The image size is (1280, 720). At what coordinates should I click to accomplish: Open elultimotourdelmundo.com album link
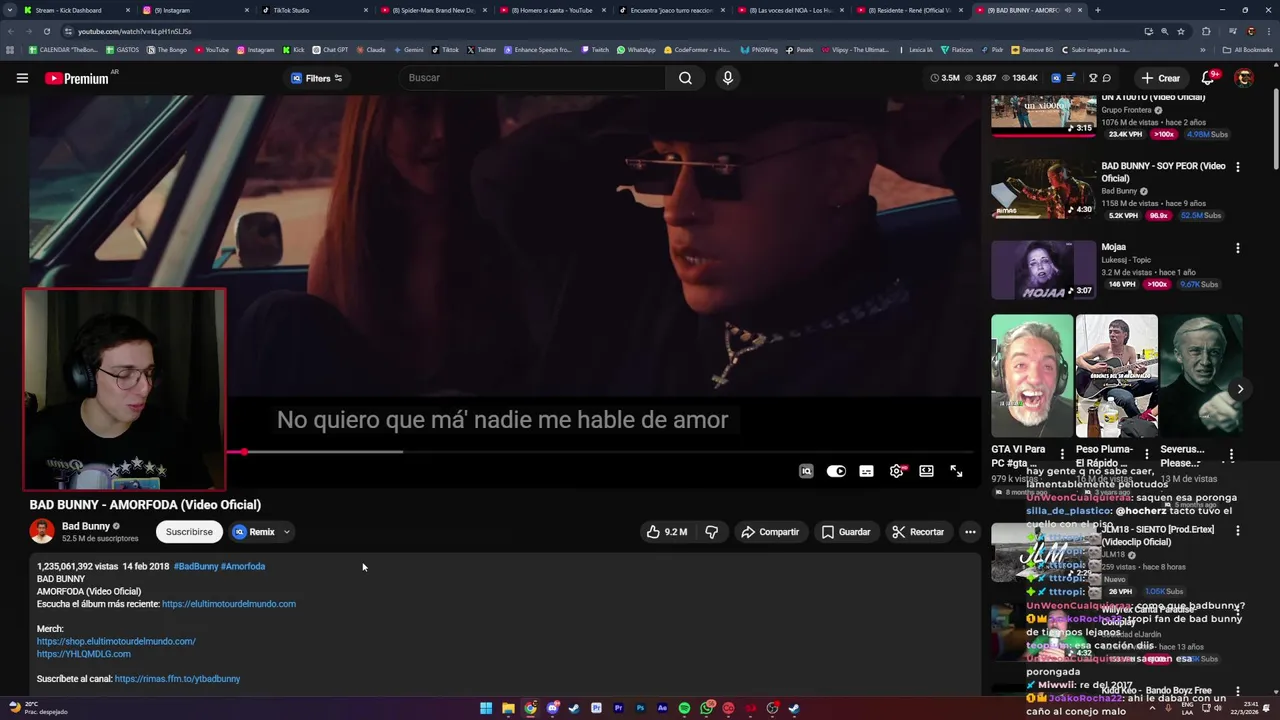[x=229, y=604]
